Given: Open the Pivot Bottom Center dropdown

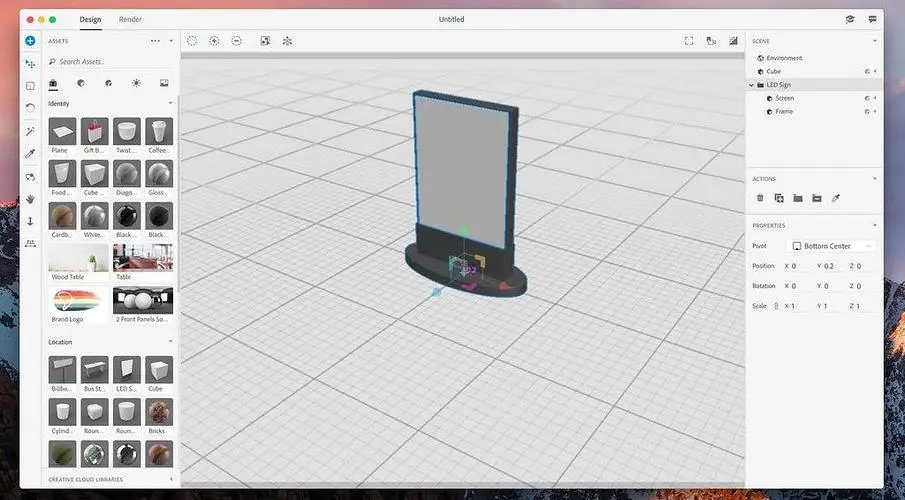Looking at the screenshot, I should pos(831,246).
